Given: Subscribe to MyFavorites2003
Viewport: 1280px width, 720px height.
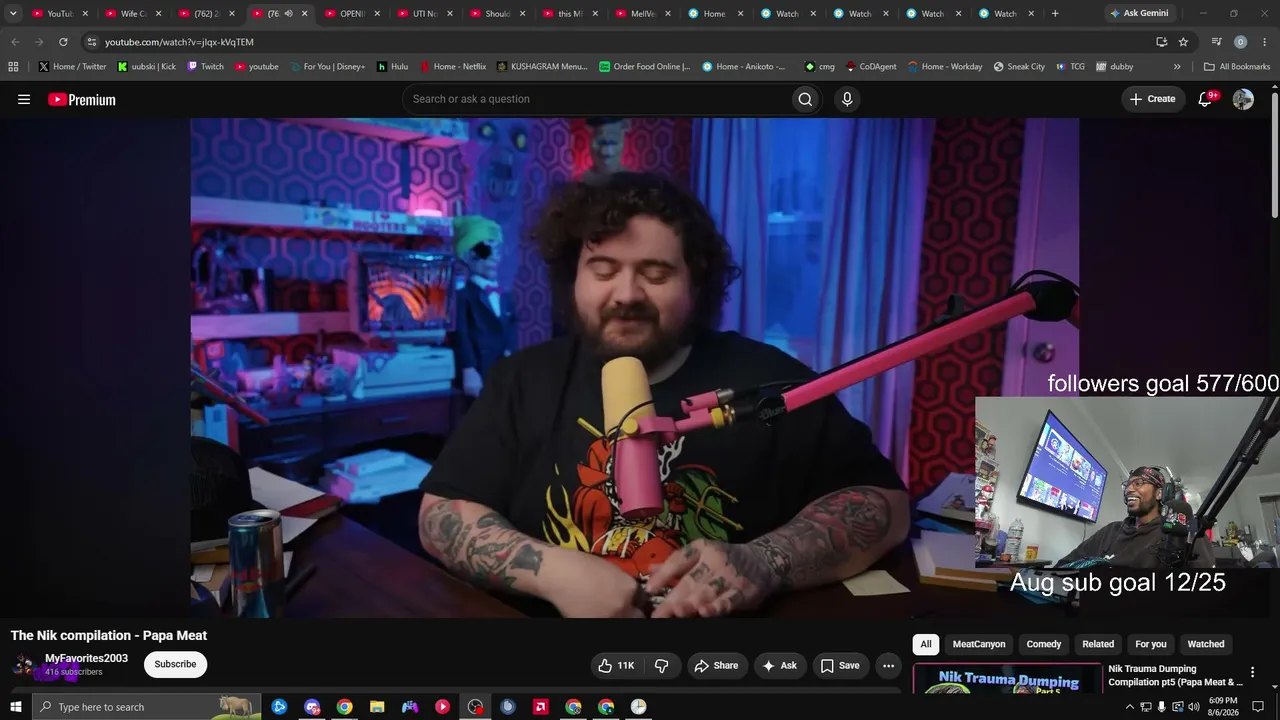Looking at the screenshot, I should [x=175, y=665].
